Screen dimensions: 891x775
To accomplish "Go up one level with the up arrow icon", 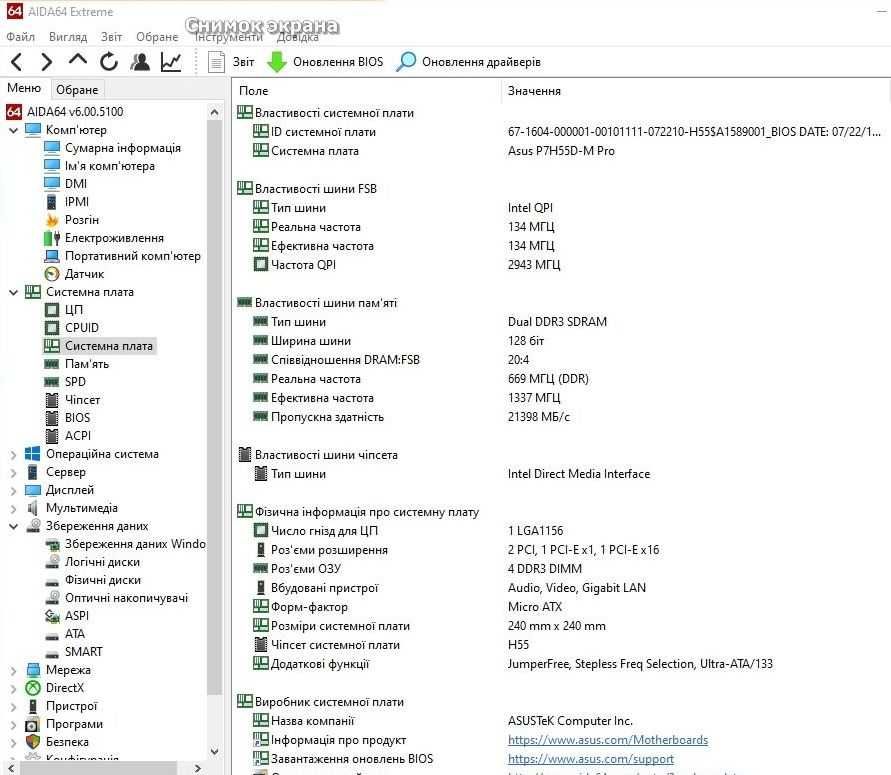I will point(78,60).
